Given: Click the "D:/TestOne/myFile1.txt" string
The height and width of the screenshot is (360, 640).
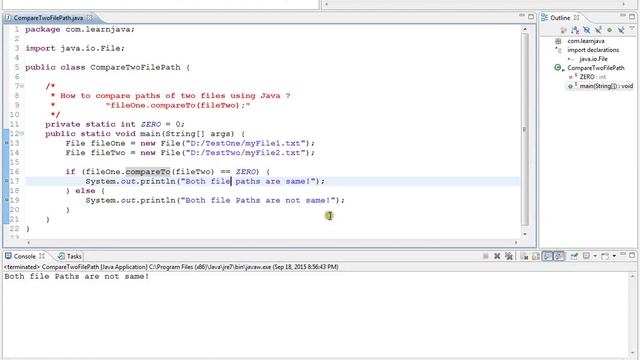Looking at the screenshot, I should pyautogui.click(x=245, y=143).
